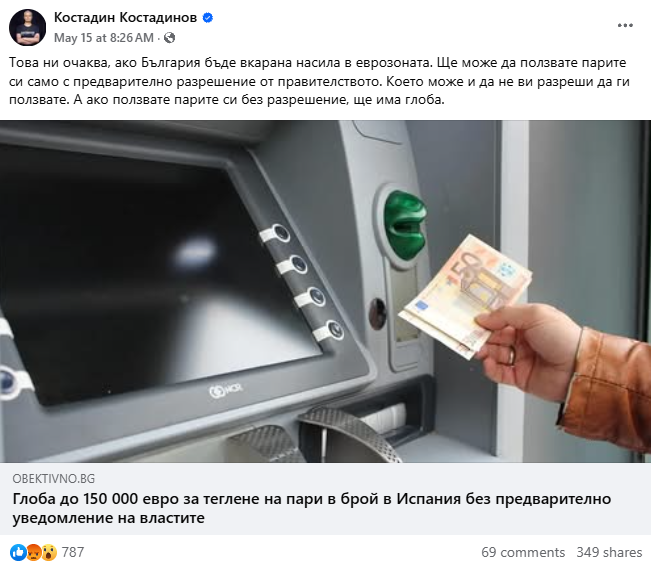Open the 787 reactions count

[x=73, y=552]
